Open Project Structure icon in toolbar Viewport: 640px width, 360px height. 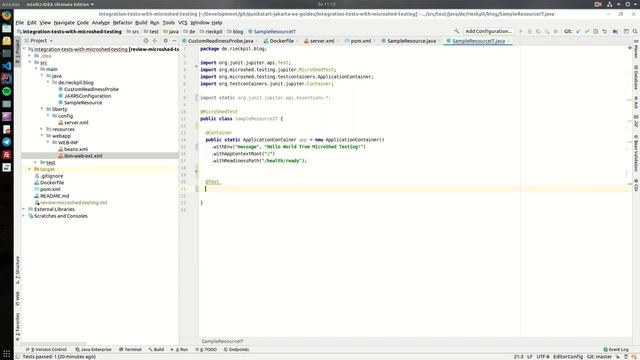coord(615,31)
